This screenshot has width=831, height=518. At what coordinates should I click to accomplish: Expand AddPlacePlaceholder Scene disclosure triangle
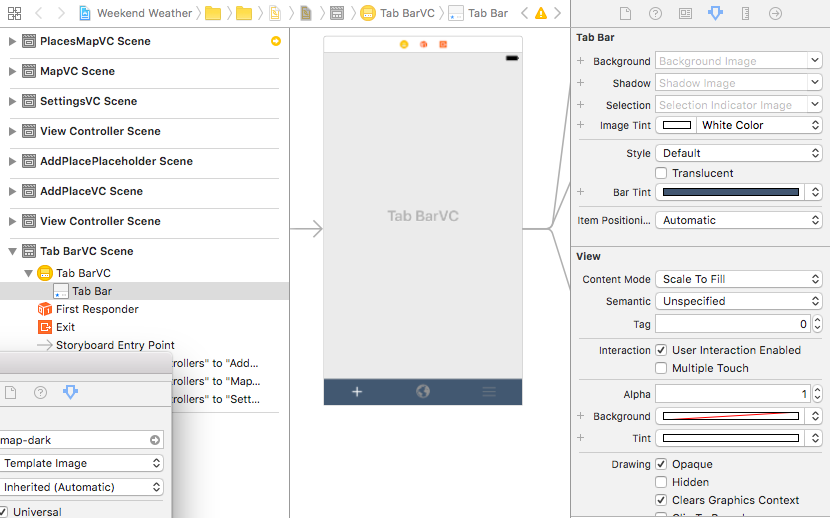[12, 161]
